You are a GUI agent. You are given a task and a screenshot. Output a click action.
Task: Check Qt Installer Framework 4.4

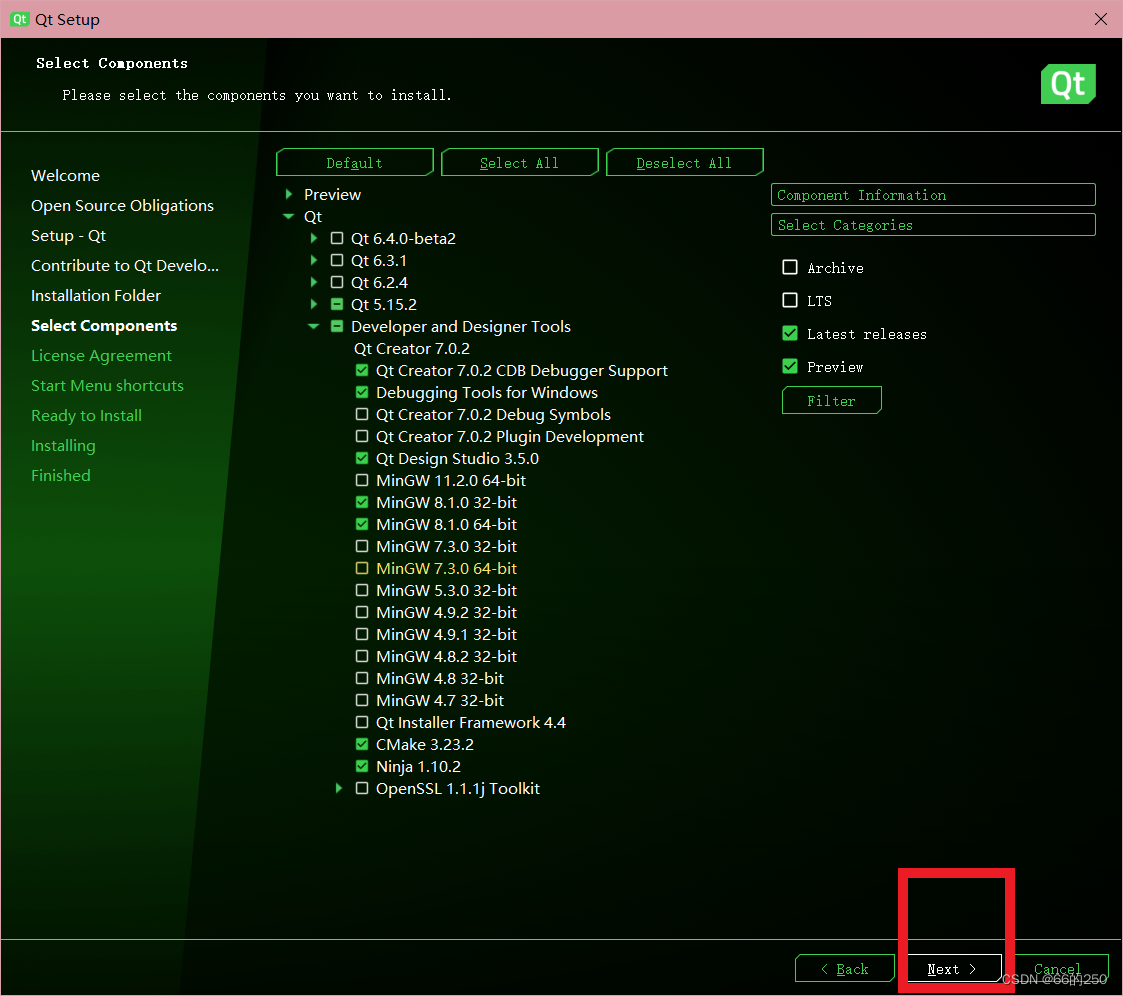click(362, 722)
